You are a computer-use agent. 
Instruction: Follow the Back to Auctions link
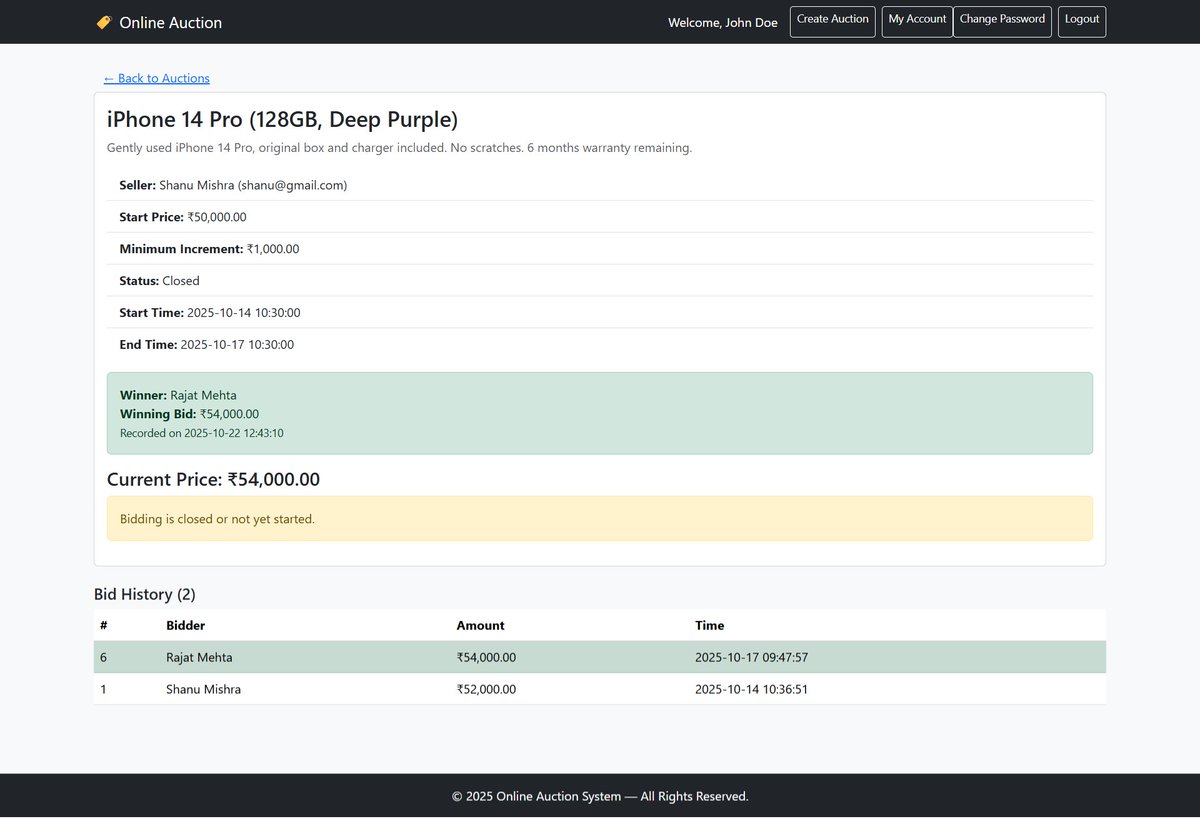[156, 78]
